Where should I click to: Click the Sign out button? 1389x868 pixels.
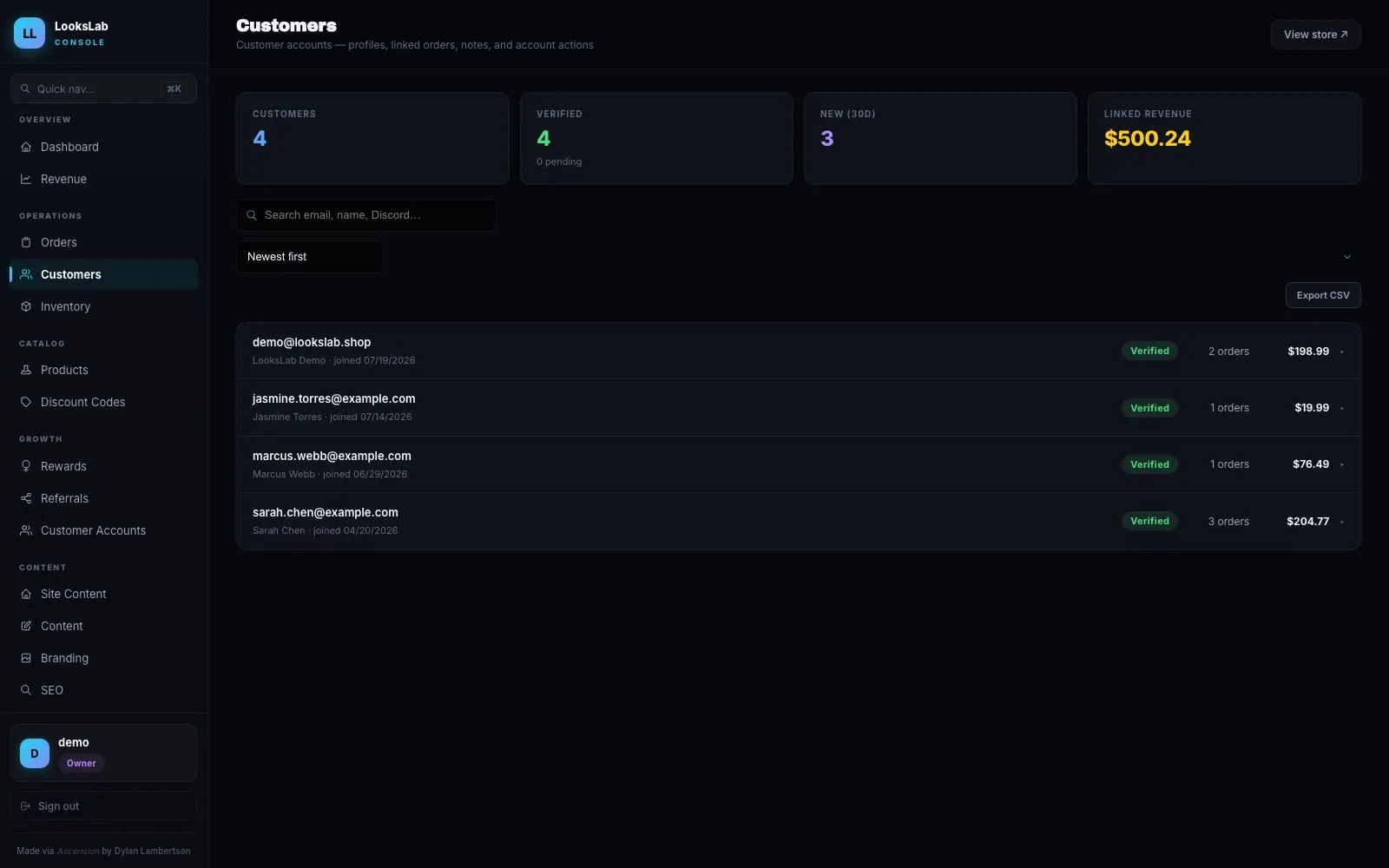coord(103,806)
